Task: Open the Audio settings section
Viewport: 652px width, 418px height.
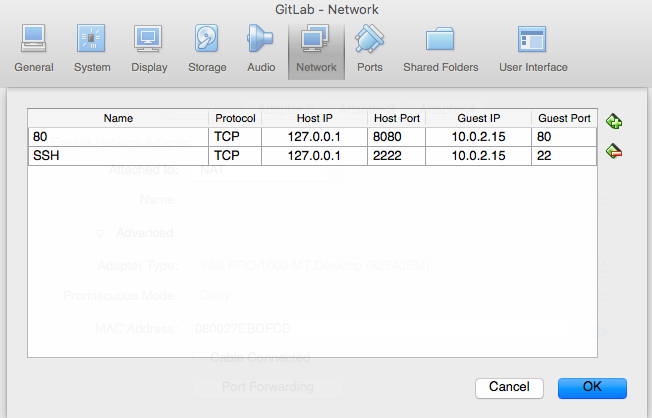Action: pos(261,49)
